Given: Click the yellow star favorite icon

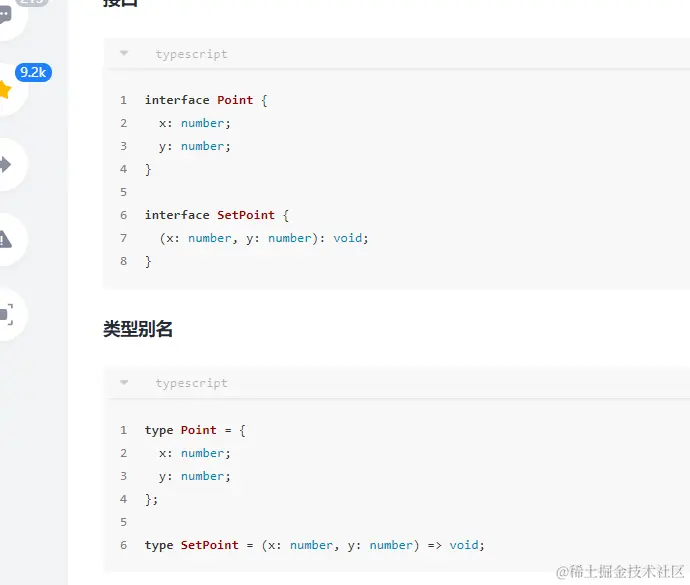Looking at the screenshot, I should 6,90.
